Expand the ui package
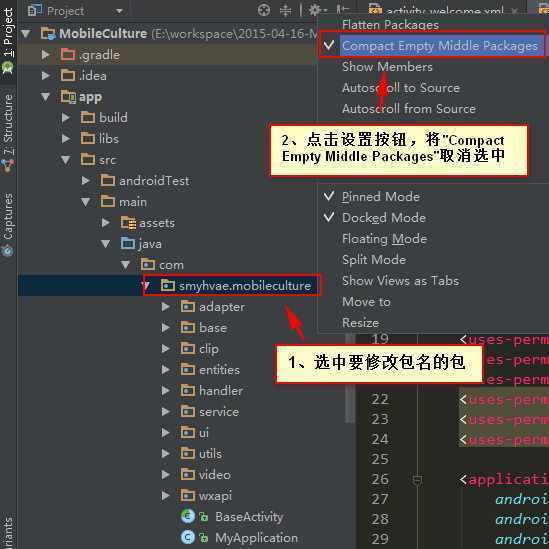Screen dimensions: 549x549 point(166,433)
